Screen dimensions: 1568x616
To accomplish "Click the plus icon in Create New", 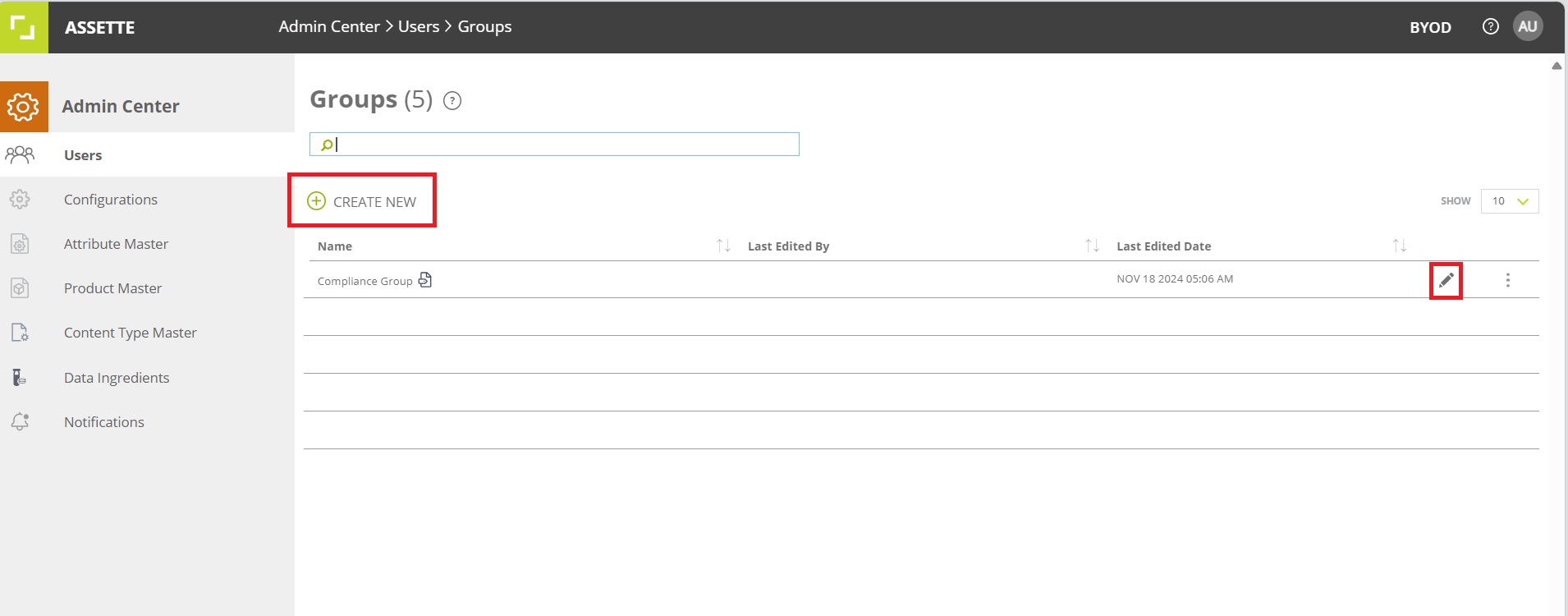I will coord(316,201).
